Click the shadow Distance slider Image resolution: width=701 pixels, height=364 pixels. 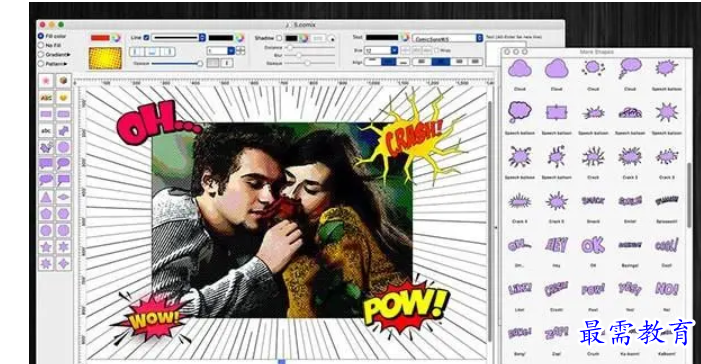coord(310,47)
